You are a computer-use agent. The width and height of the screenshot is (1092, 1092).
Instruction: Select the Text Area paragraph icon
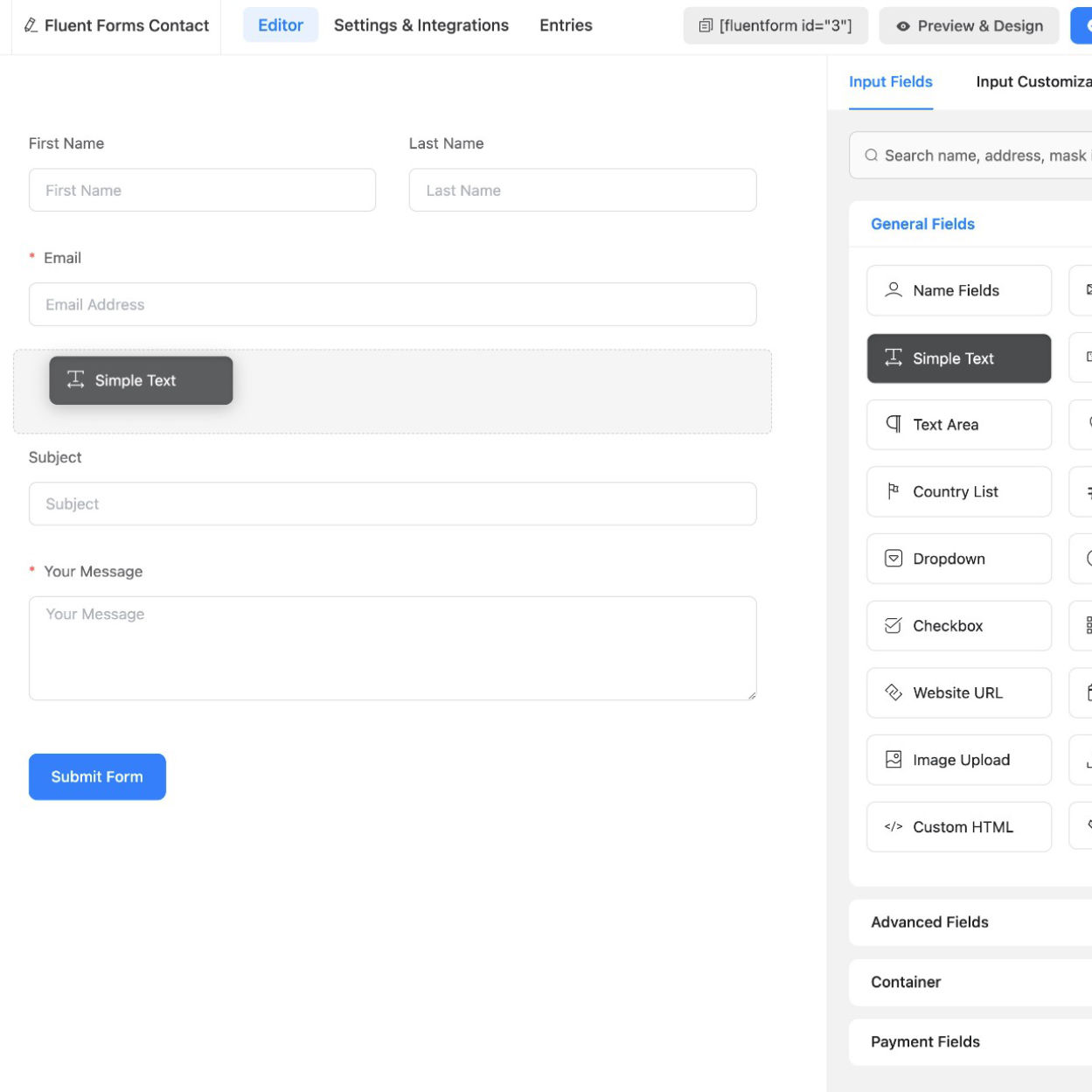893,424
